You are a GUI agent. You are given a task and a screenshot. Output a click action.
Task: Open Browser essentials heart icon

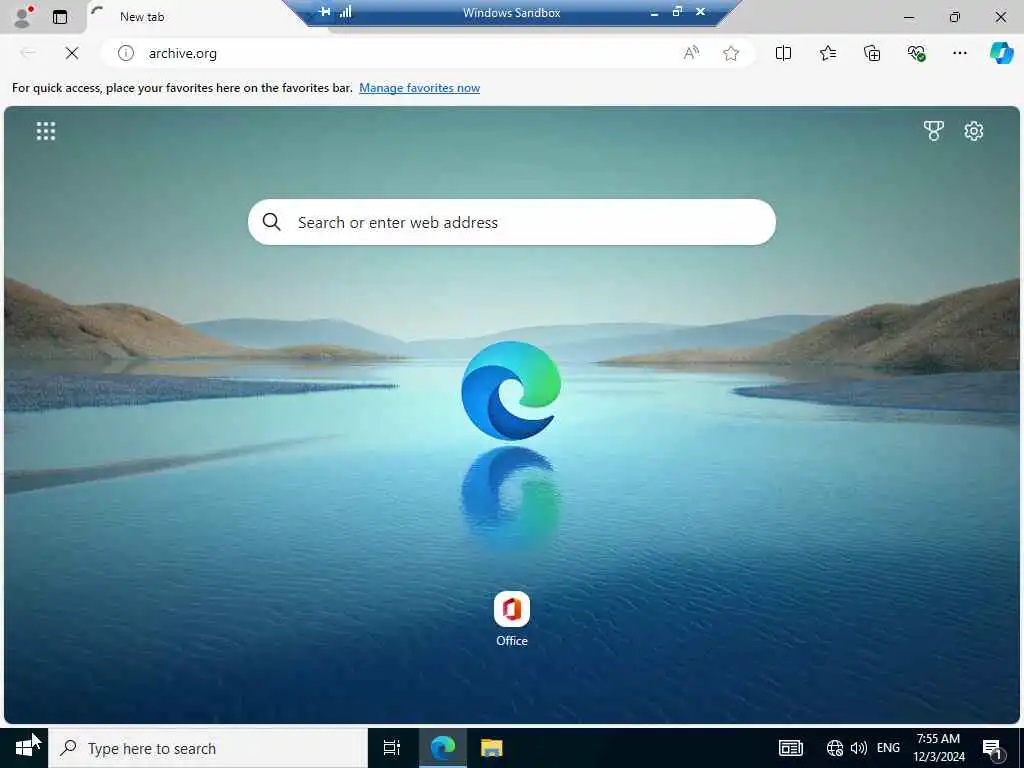(916, 53)
